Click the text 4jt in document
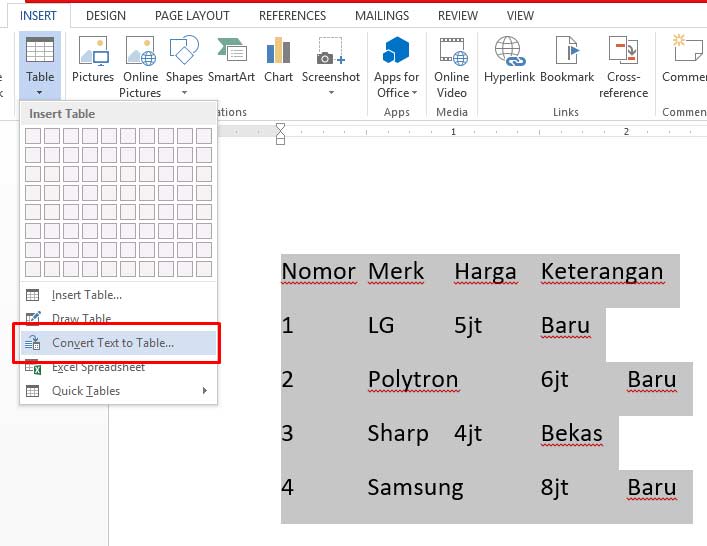The image size is (707, 546). [468, 434]
